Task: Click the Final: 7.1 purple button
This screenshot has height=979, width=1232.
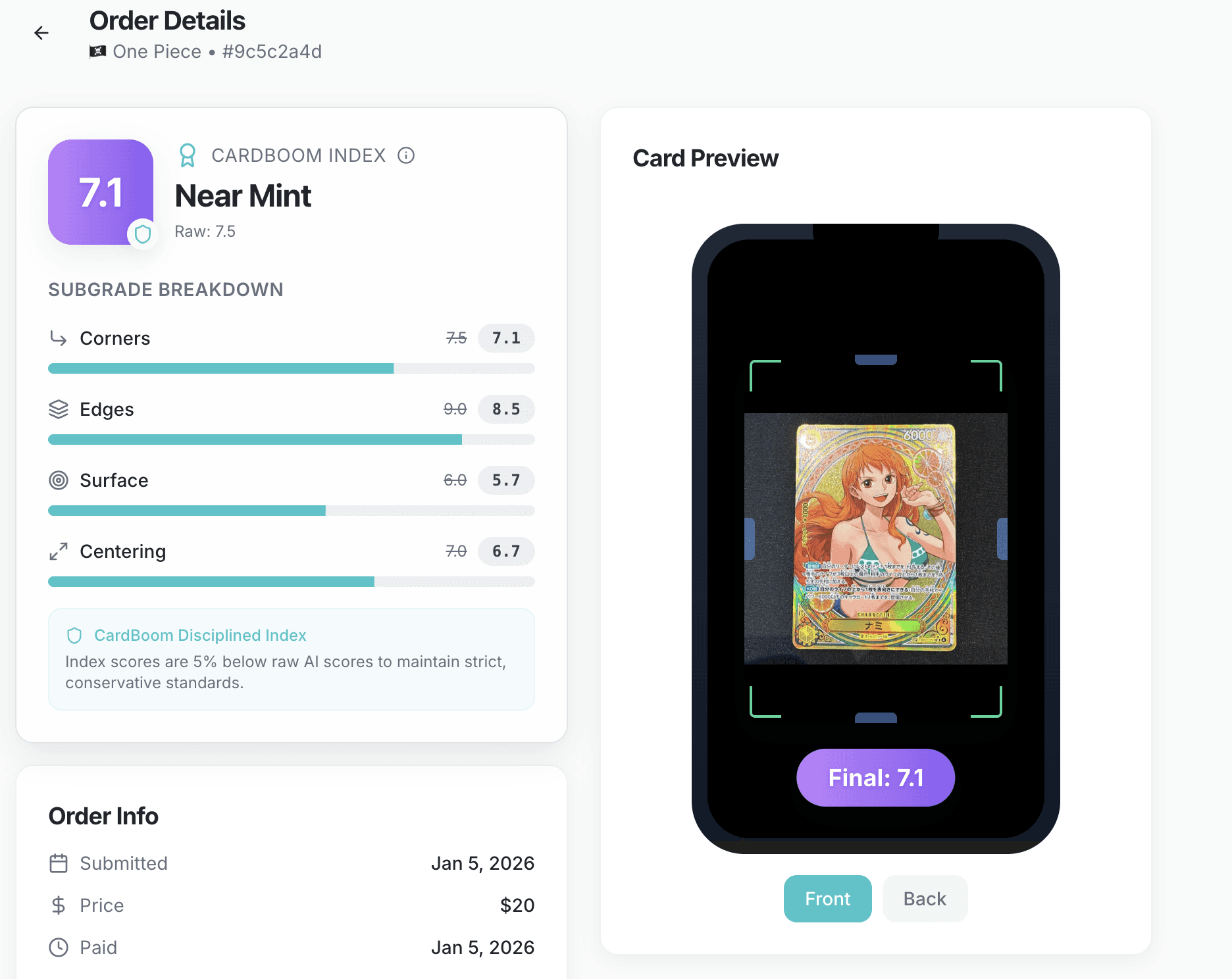Action: click(876, 778)
